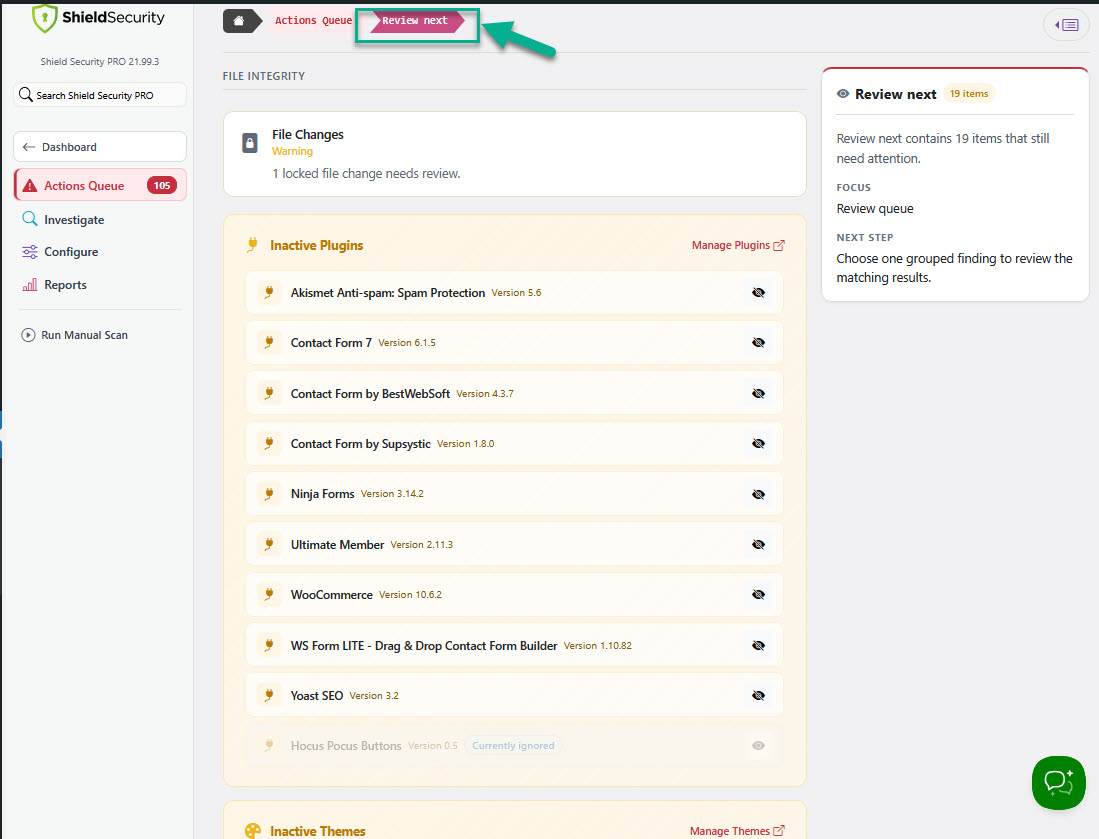1099x839 pixels.
Task: Run Manual Scan
Action: (x=75, y=335)
